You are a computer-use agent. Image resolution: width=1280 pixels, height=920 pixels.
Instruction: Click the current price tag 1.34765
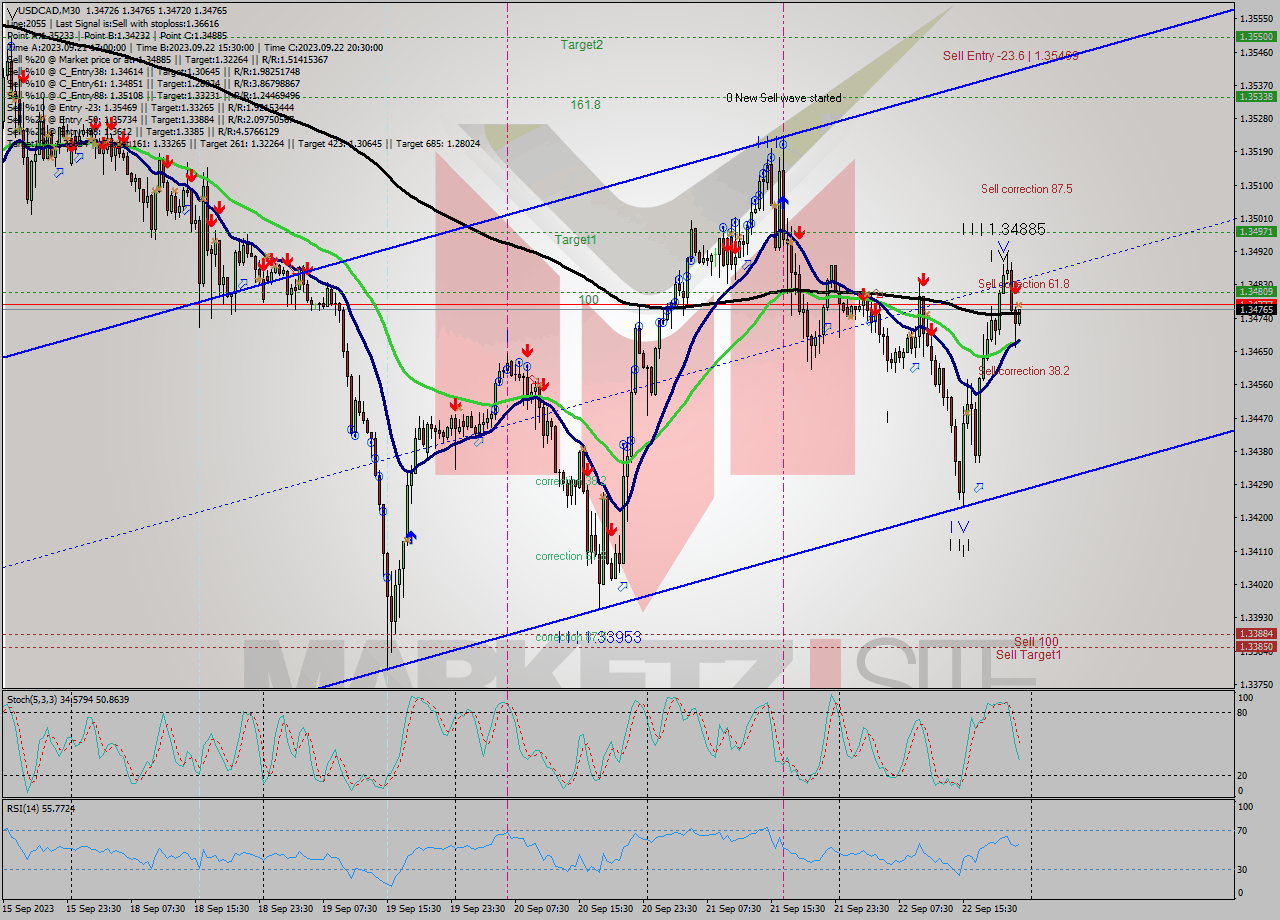(x=1255, y=310)
